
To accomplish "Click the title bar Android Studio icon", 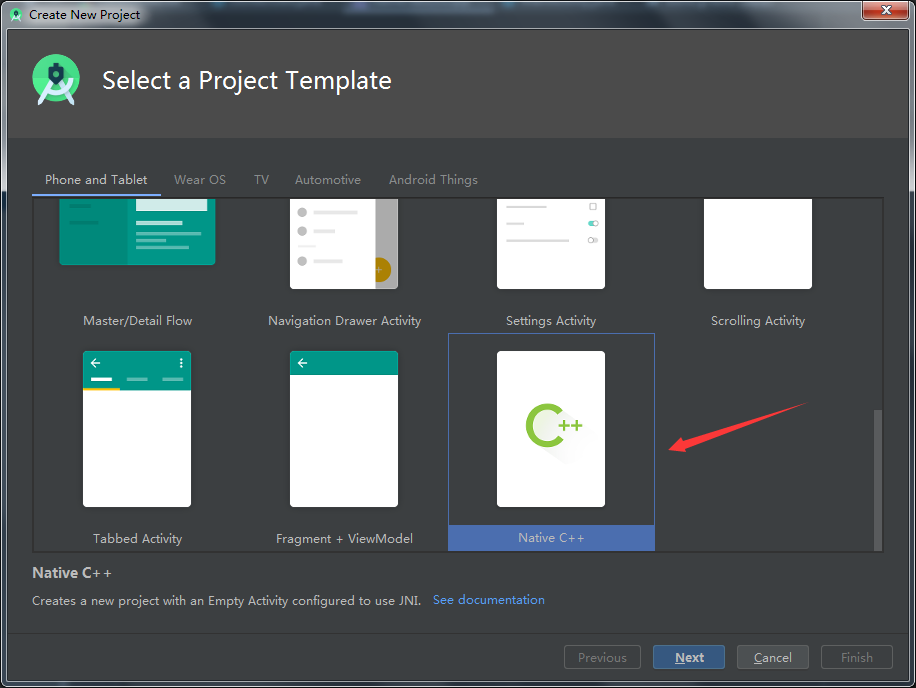I will point(16,15).
